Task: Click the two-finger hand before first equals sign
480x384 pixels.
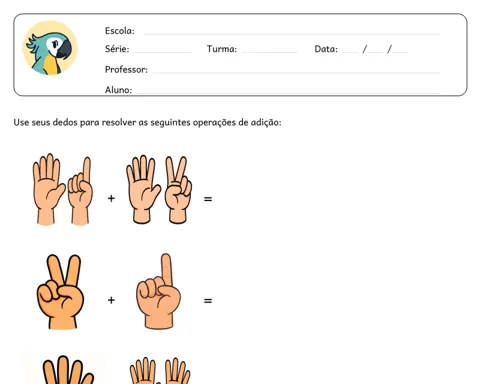Action: 178,190
